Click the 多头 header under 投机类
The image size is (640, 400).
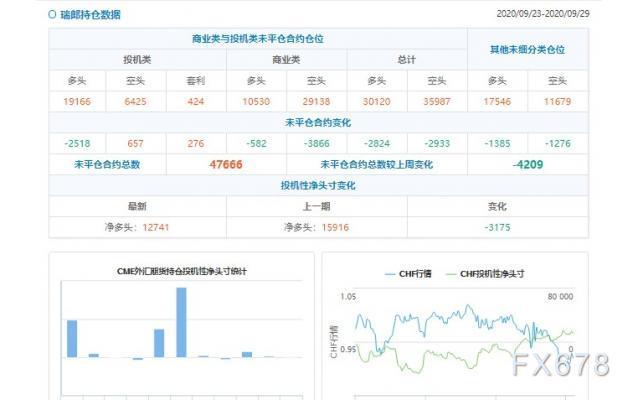77,81
